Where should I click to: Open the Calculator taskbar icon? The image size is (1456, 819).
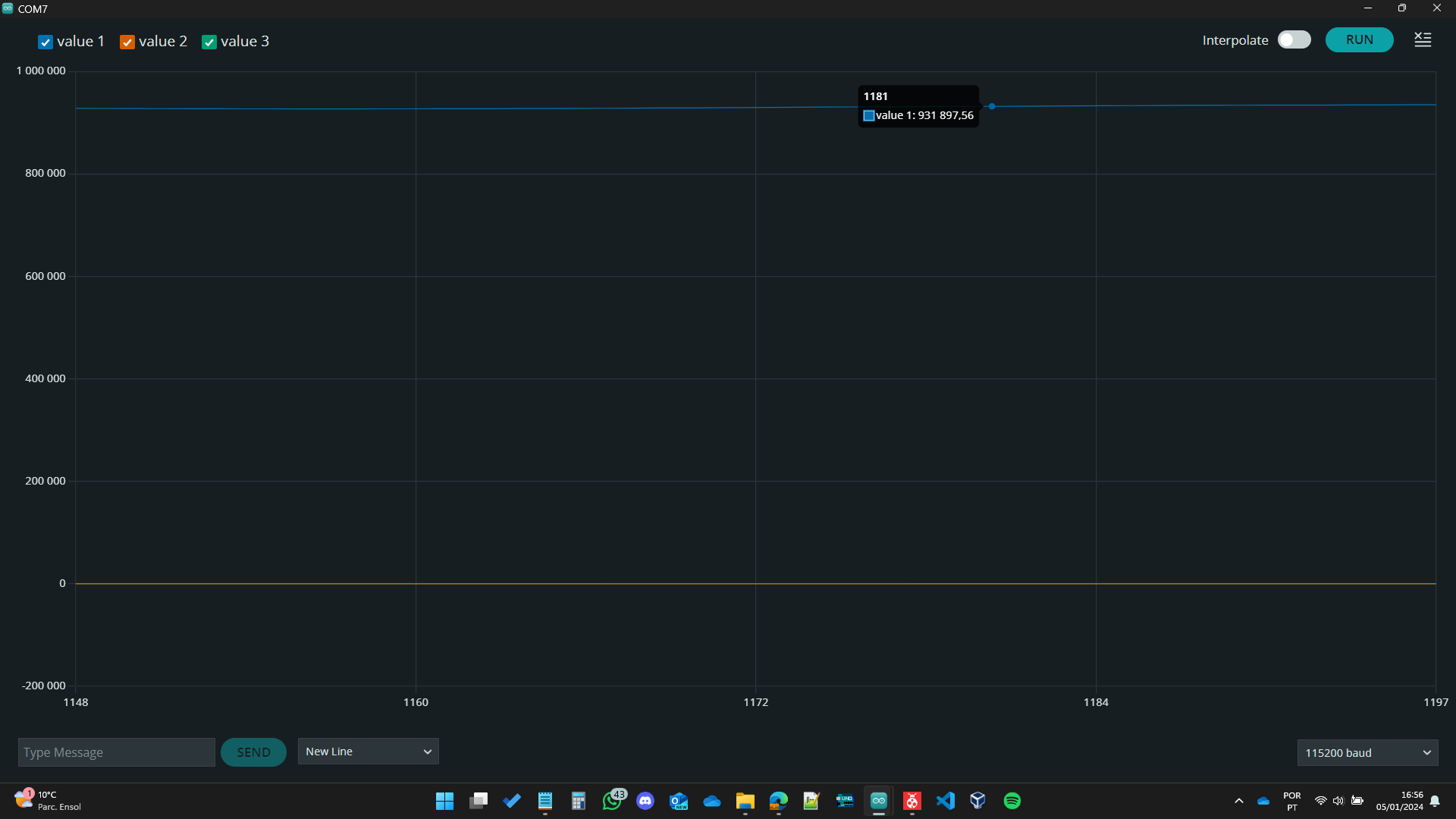coord(579,801)
